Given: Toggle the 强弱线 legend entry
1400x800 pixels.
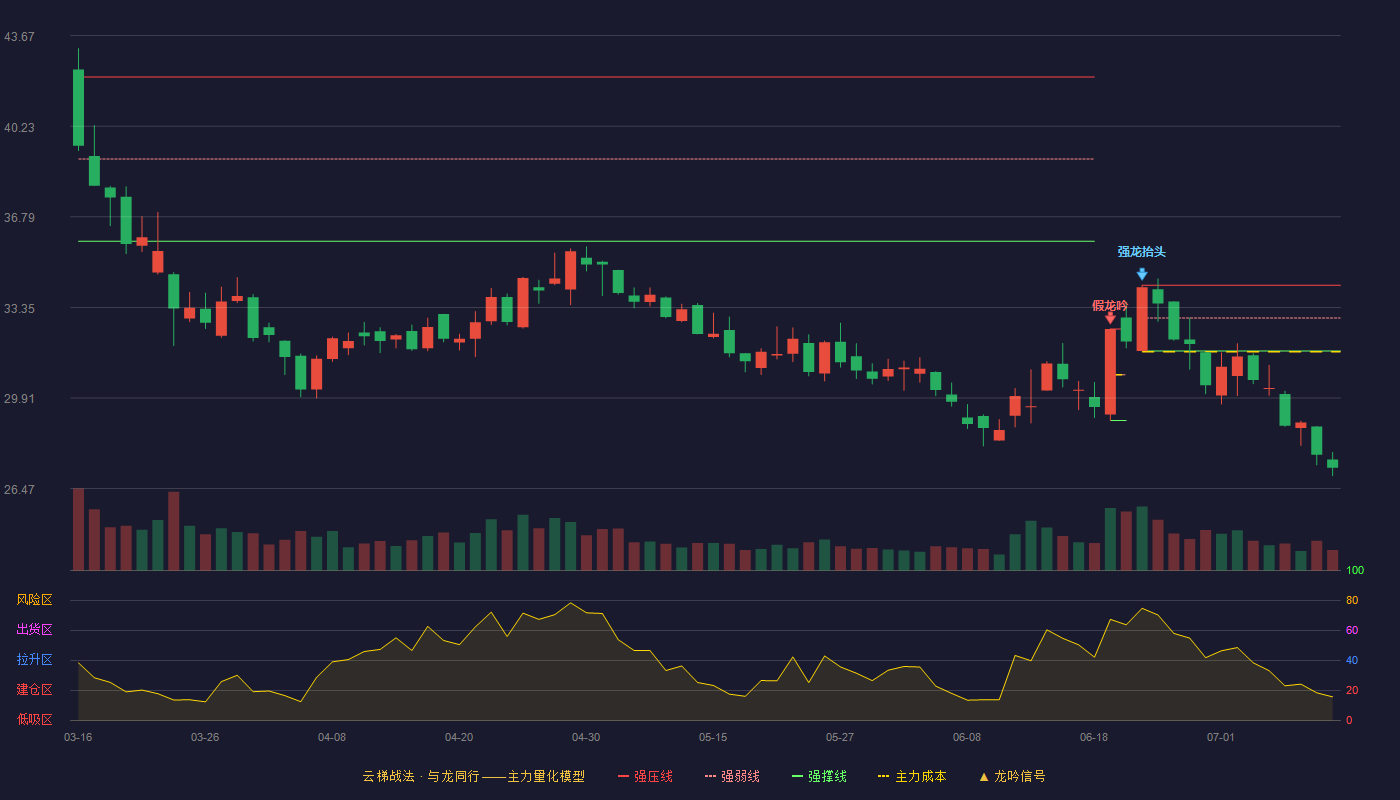Looking at the screenshot, I should [732, 776].
